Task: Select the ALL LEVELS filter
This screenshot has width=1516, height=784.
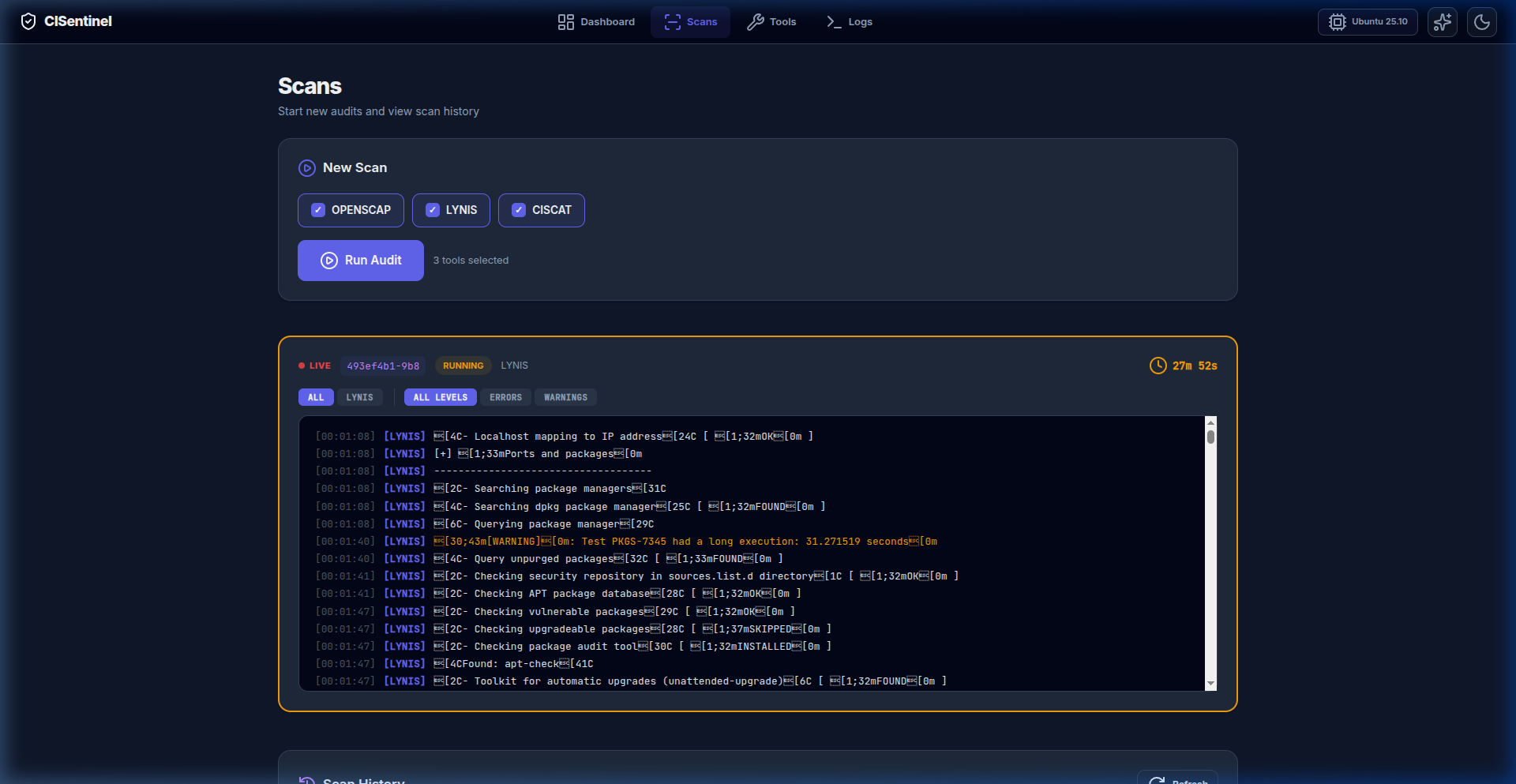Action: click(441, 397)
